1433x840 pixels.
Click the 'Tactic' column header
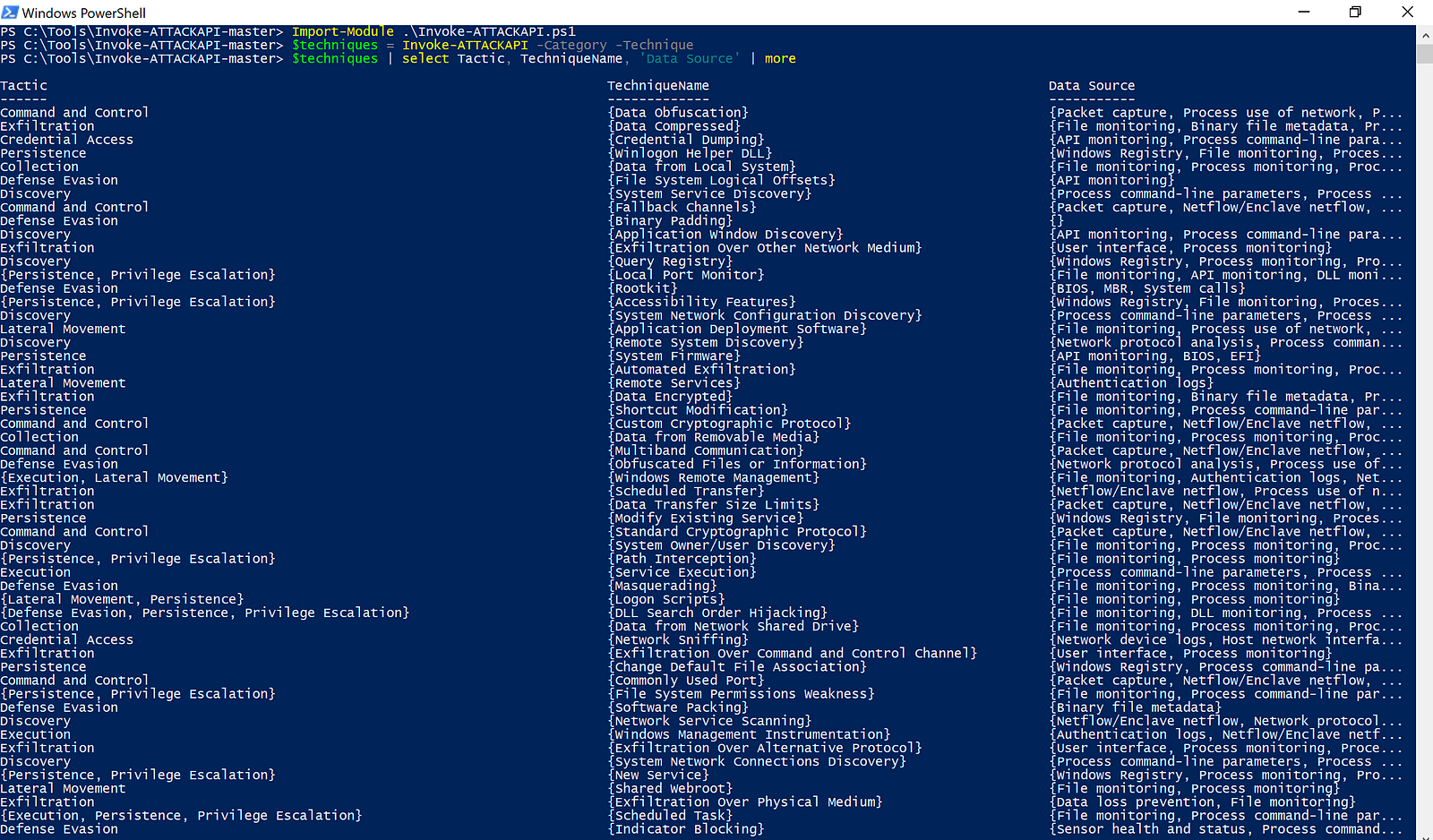tap(24, 86)
